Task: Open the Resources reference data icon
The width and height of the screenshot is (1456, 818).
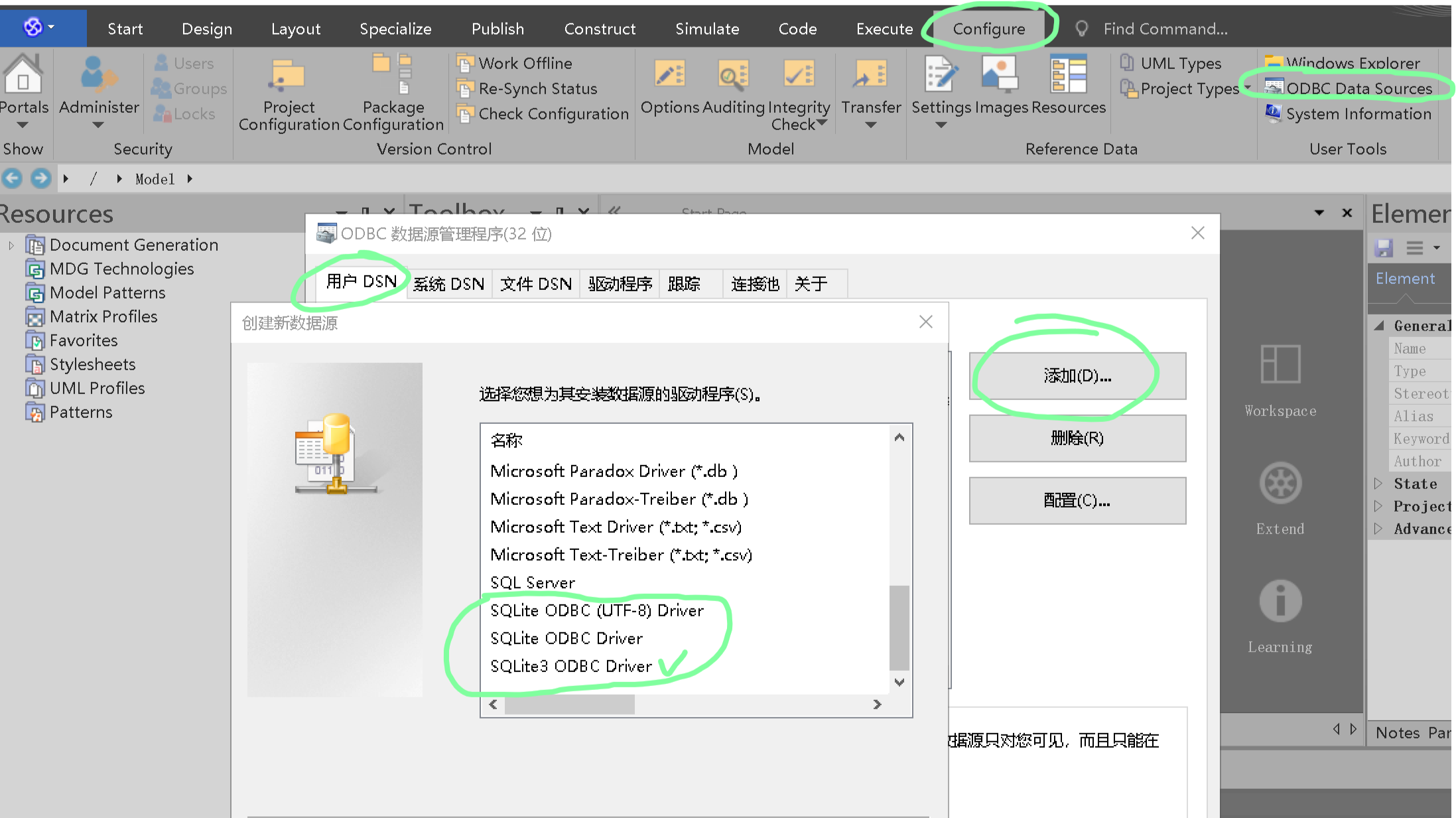Action: (x=1069, y=74)
